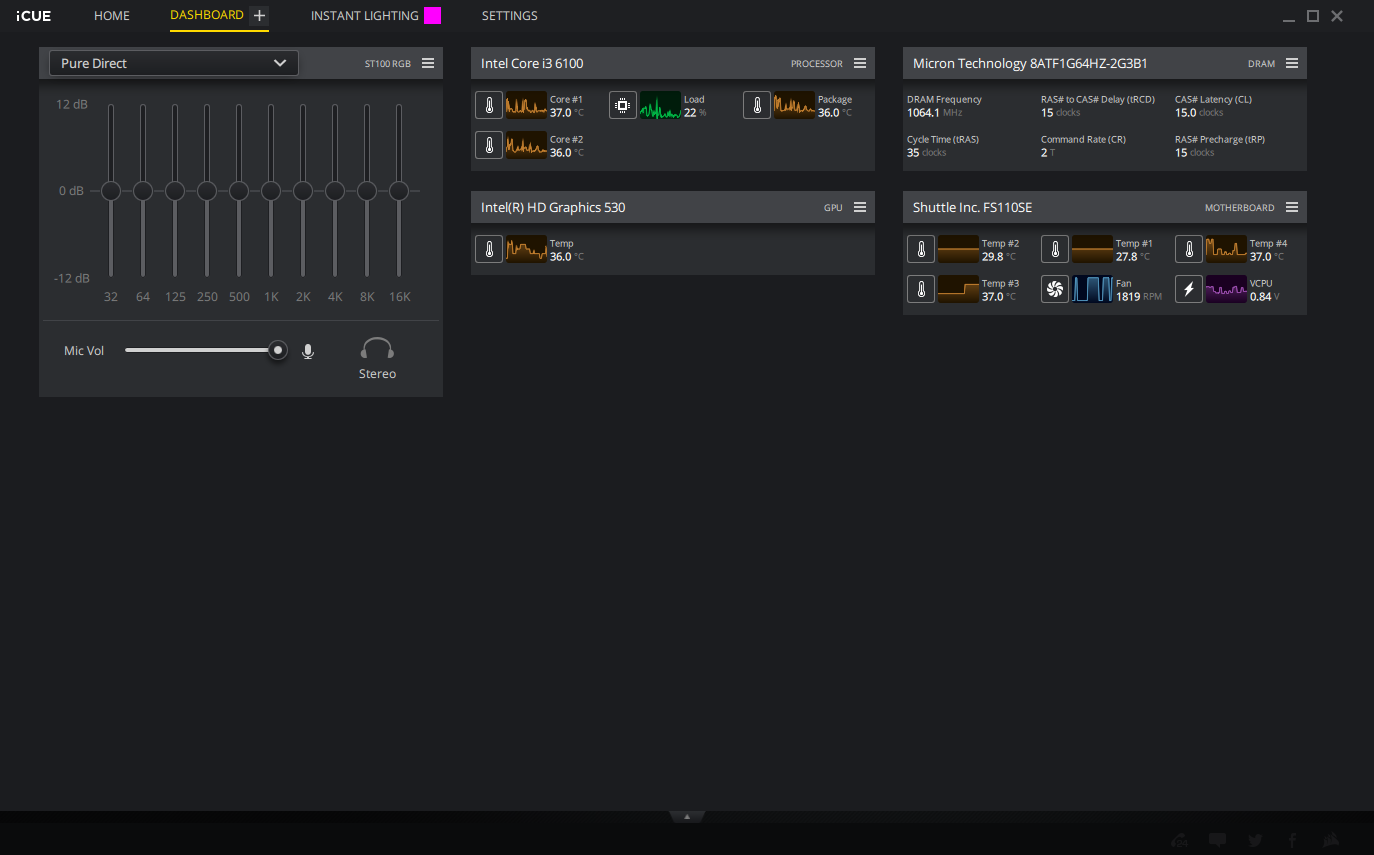Open the GPU widget hamburger menu
The image size is (1374, 855).
coord(860,207)
